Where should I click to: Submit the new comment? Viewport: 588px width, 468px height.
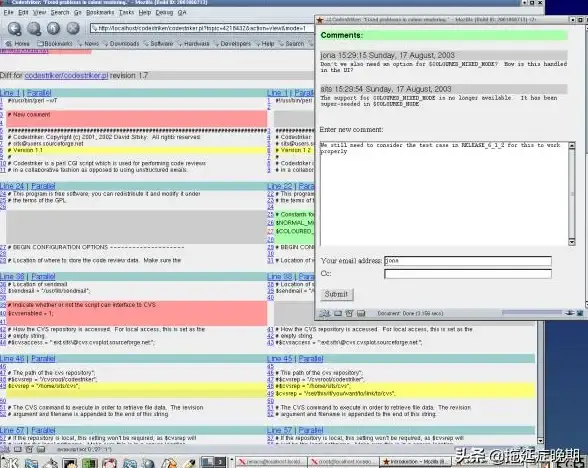pyautogui.click(x=336, y=294)
